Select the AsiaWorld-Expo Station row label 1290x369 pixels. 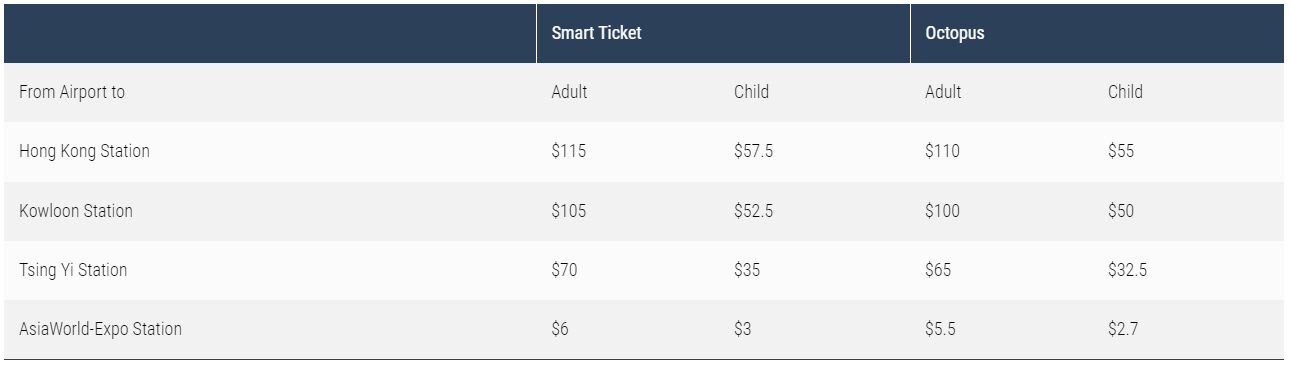tap(100, 329)
